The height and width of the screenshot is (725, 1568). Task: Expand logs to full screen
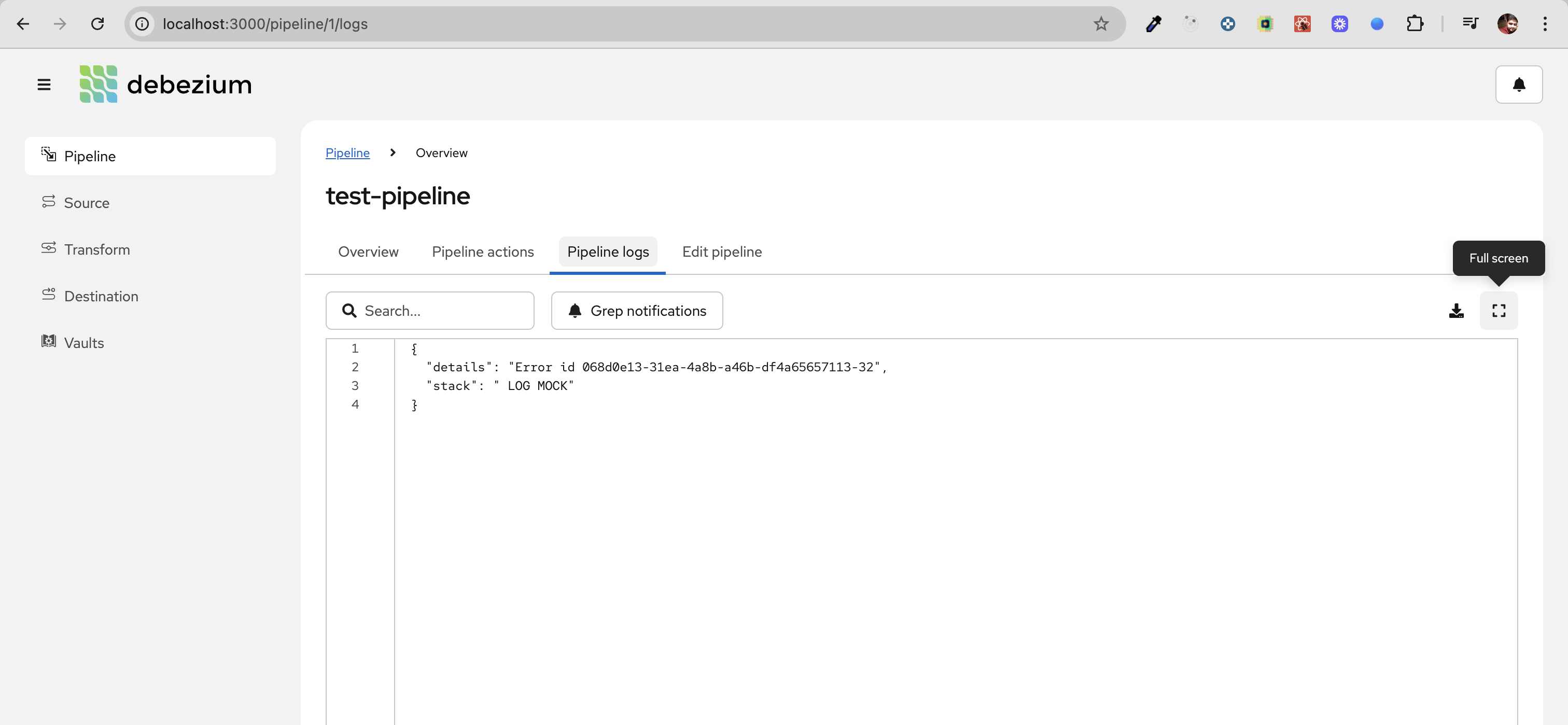click(x=1498, y=311)
